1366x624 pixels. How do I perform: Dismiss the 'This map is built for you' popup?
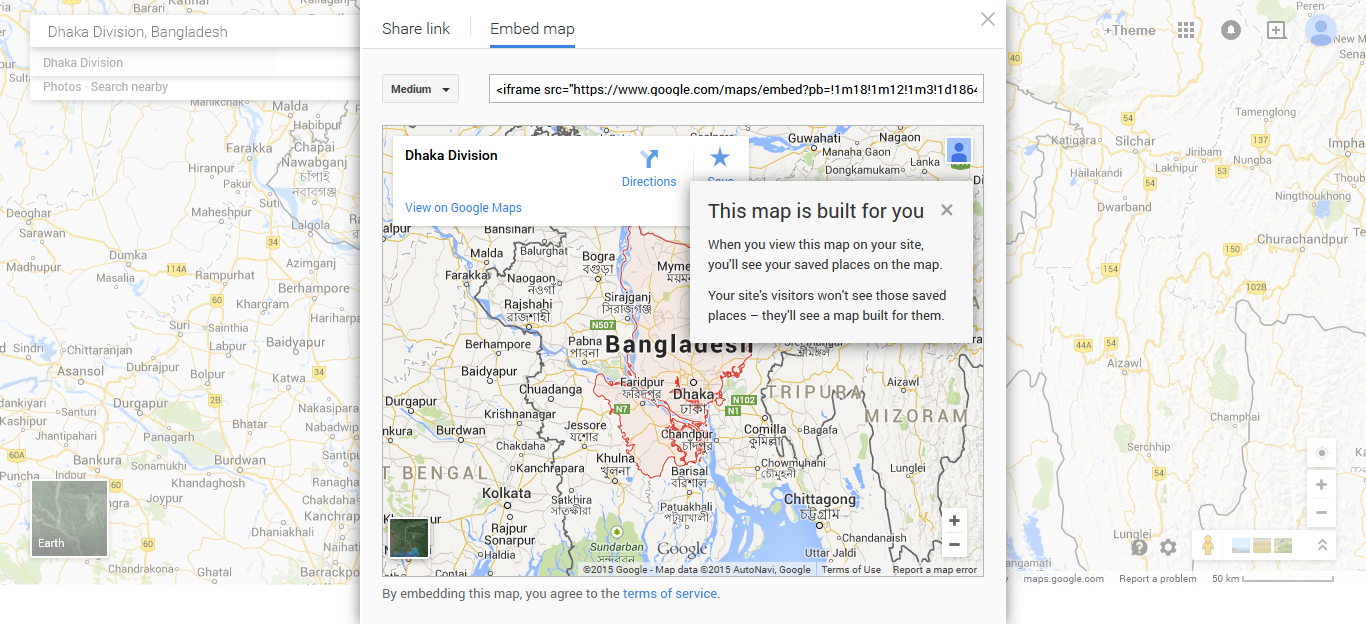coord(947,210)
